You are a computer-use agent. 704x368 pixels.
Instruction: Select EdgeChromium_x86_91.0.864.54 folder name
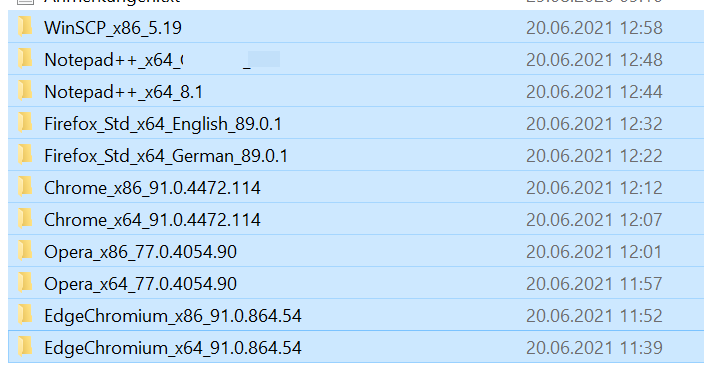point(173,316)
